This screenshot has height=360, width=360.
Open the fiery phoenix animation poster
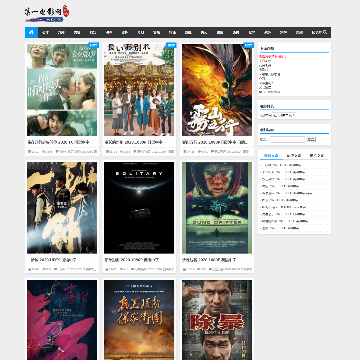217,90
